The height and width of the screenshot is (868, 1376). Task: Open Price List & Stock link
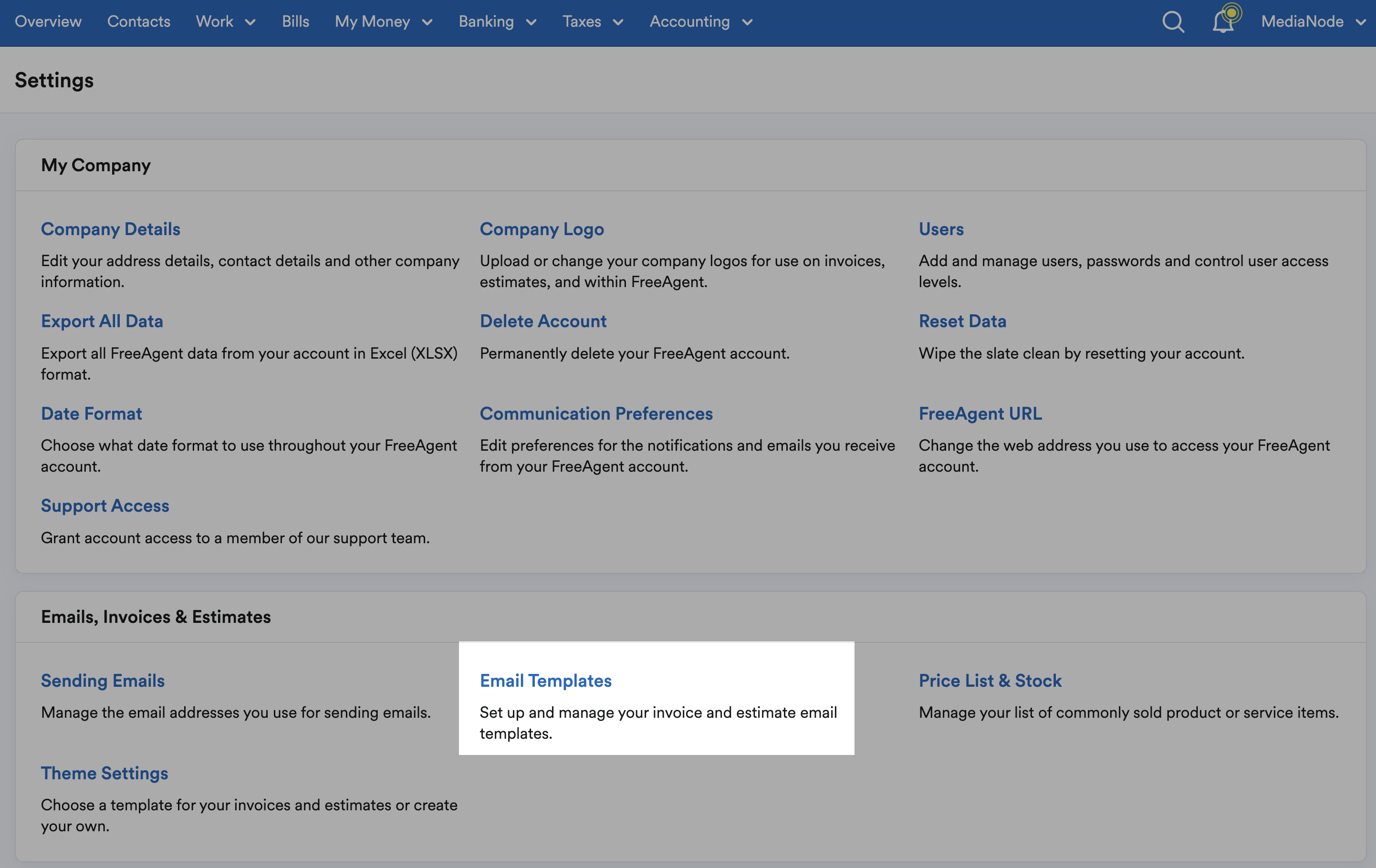point(990,681)
